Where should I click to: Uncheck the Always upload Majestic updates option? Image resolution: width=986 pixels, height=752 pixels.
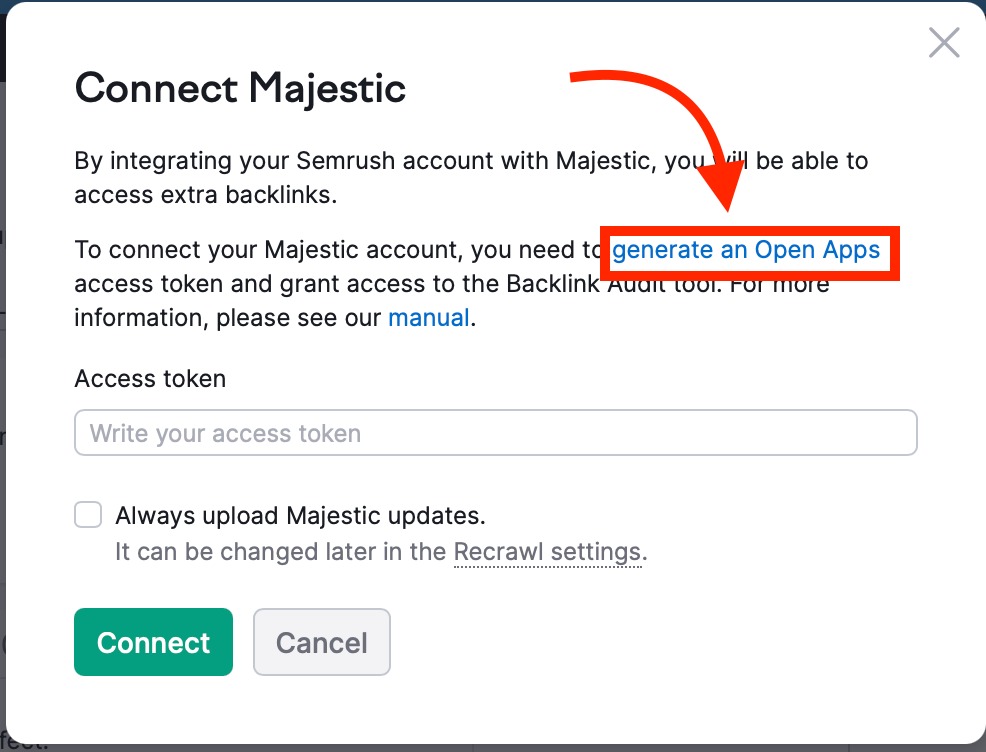(88, 514)
